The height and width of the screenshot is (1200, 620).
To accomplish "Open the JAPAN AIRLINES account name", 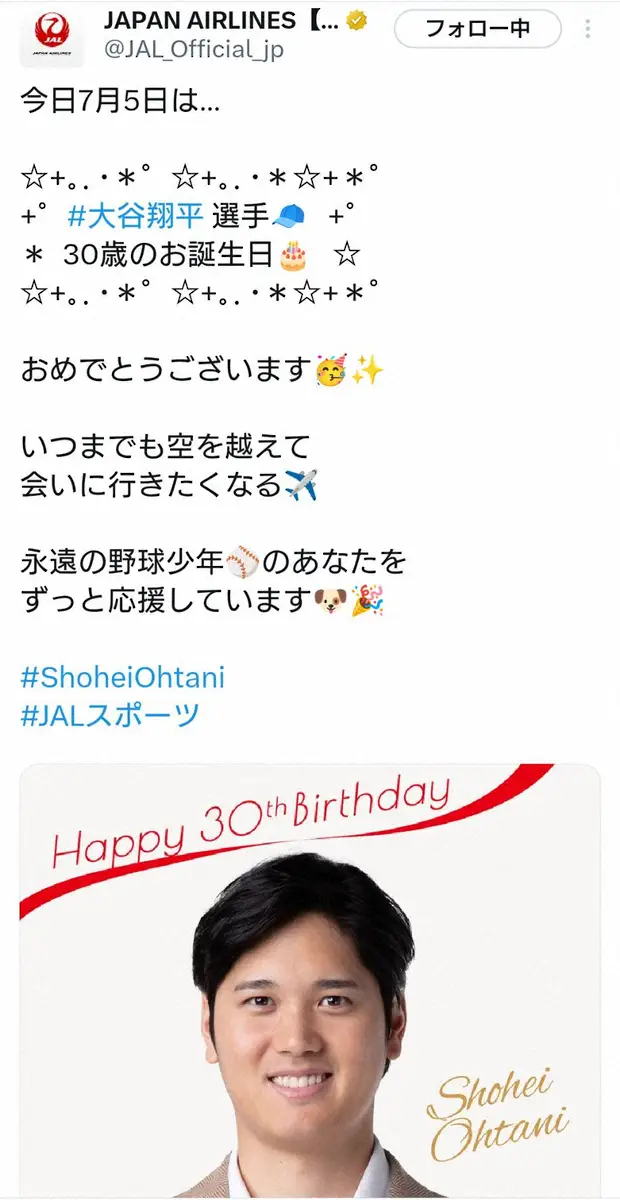I will [222, 21].
